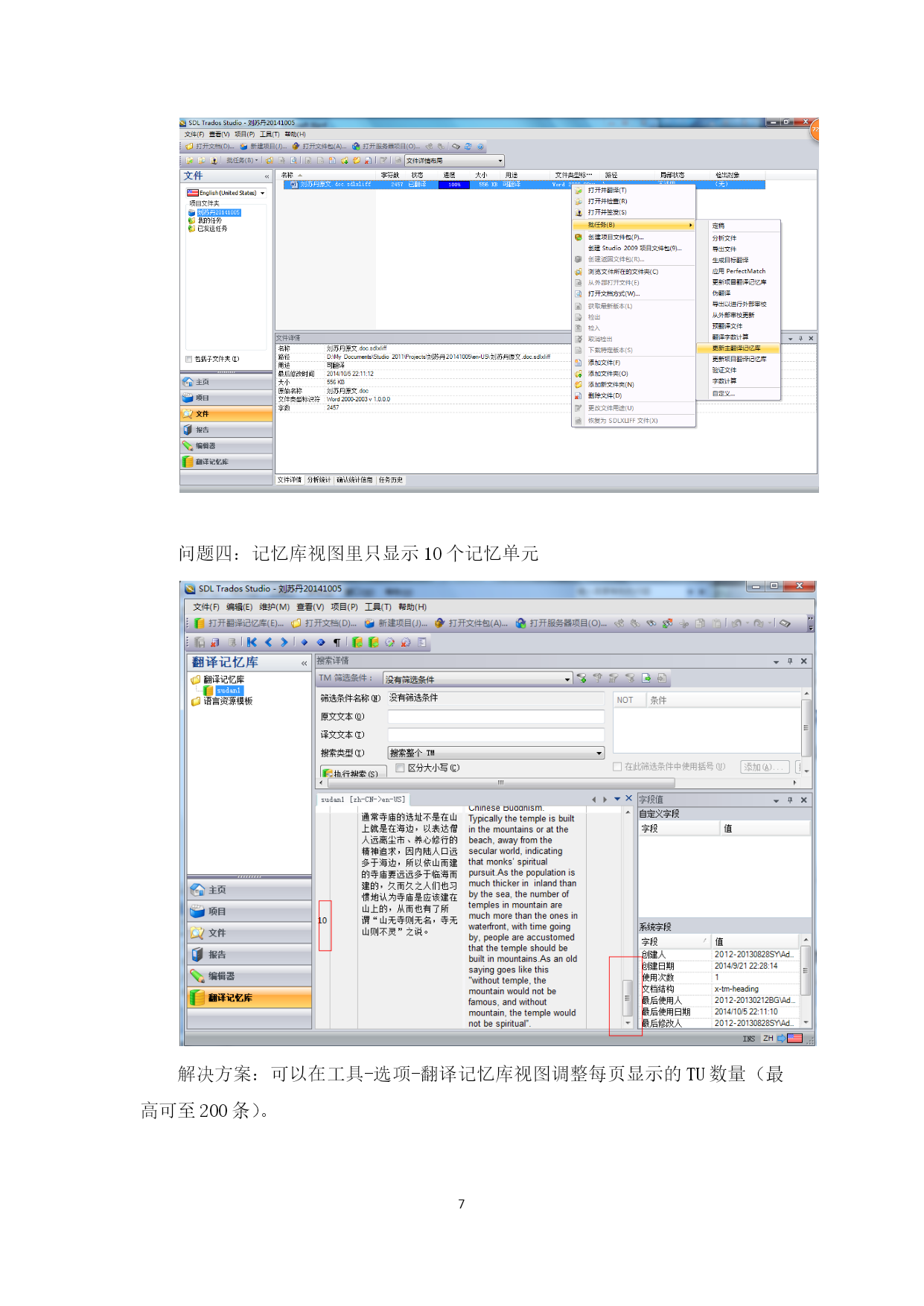Open the 报告 view in lower window

click(249, 955)
